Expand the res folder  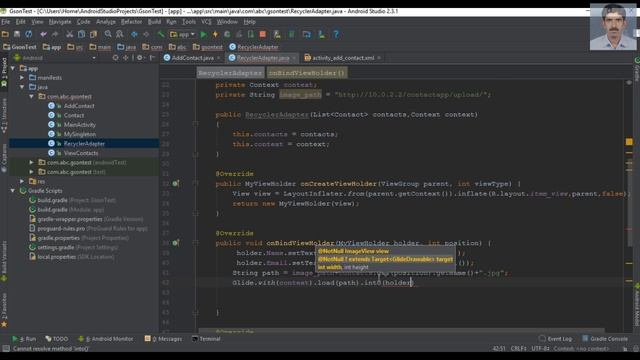coord(22,181)
